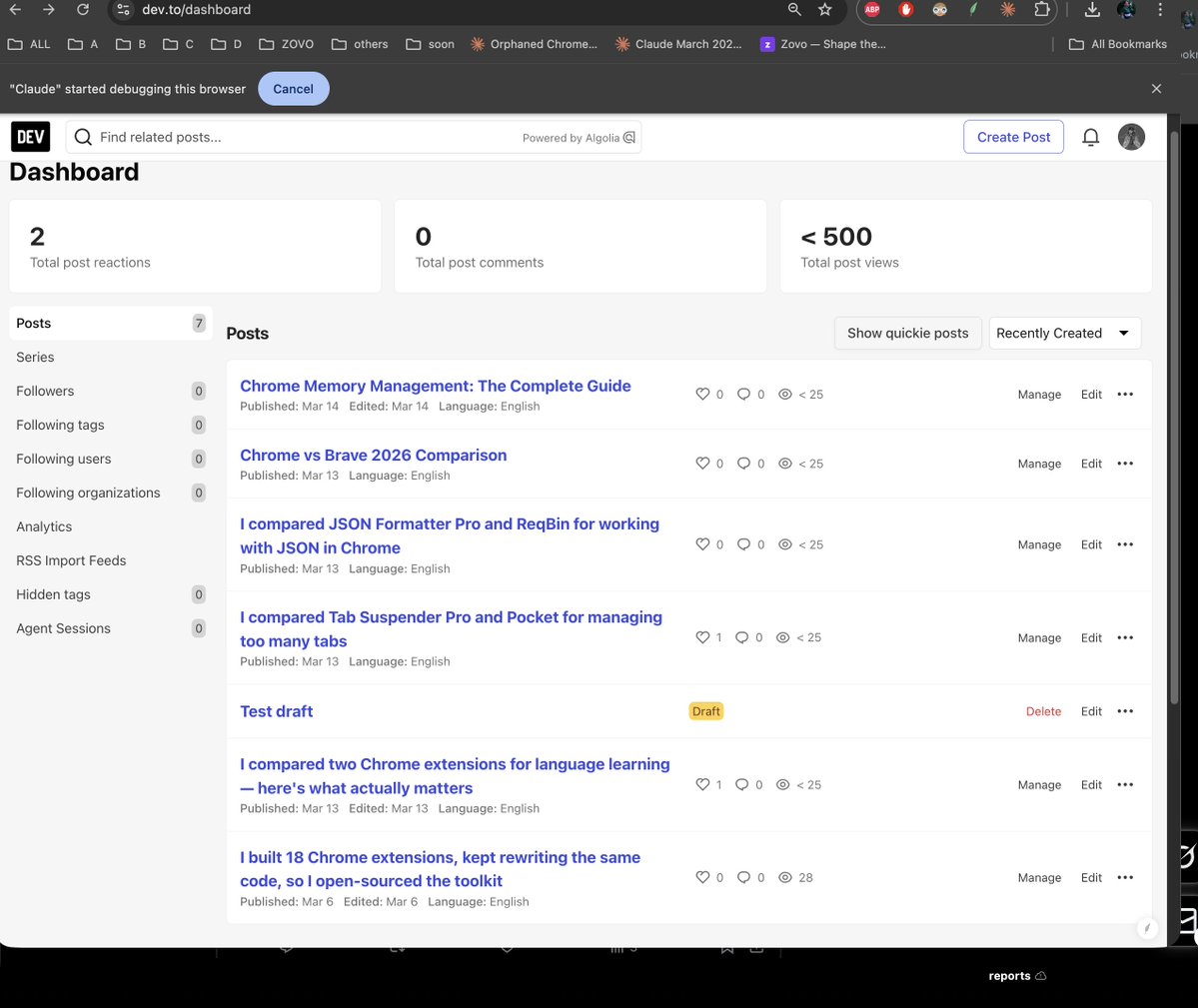Open the Extensions puzzle icon
The width and height of the screenshot is (1198, 1008).
tap(1041, 9)
